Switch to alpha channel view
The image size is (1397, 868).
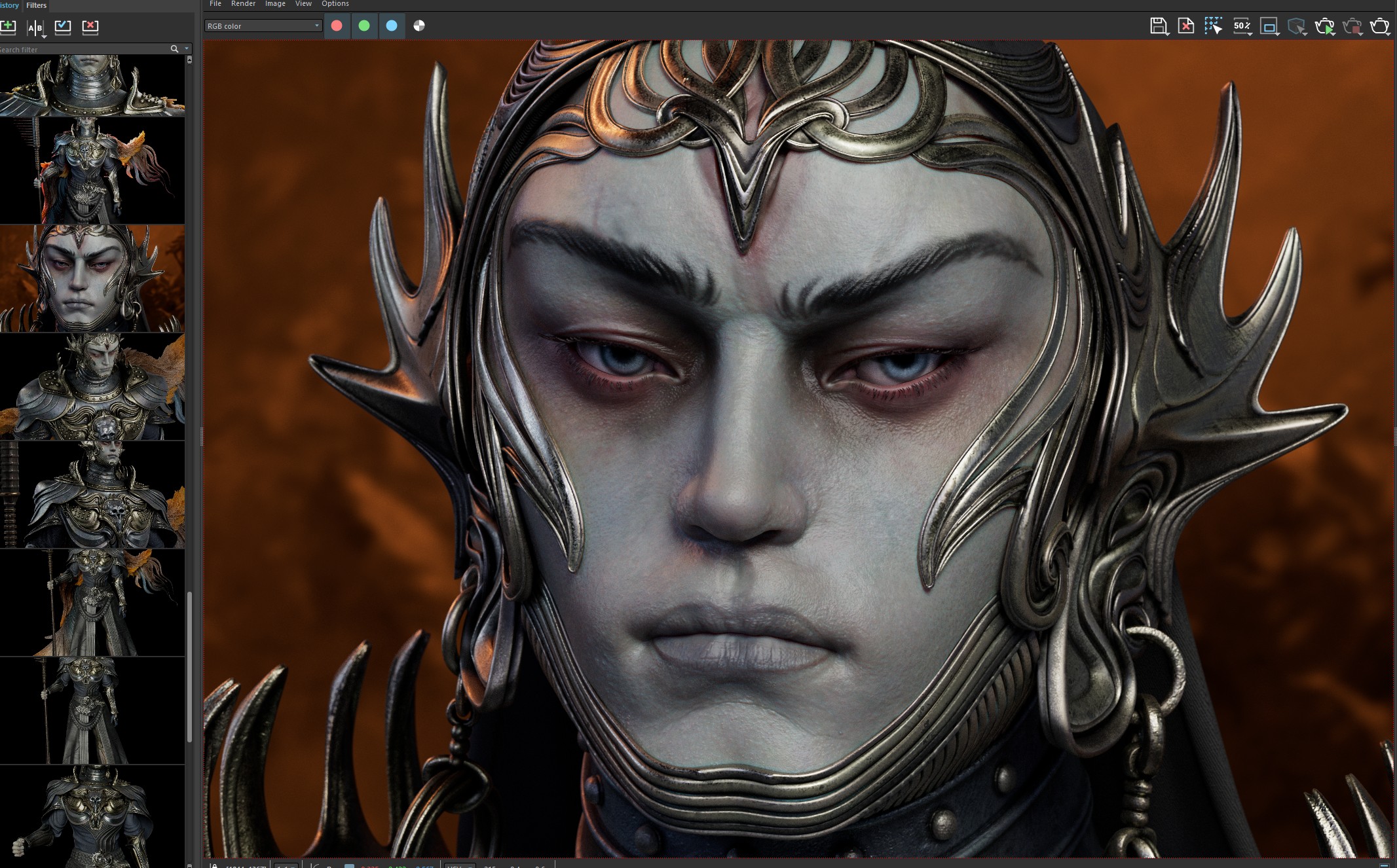tap(419, 26)
